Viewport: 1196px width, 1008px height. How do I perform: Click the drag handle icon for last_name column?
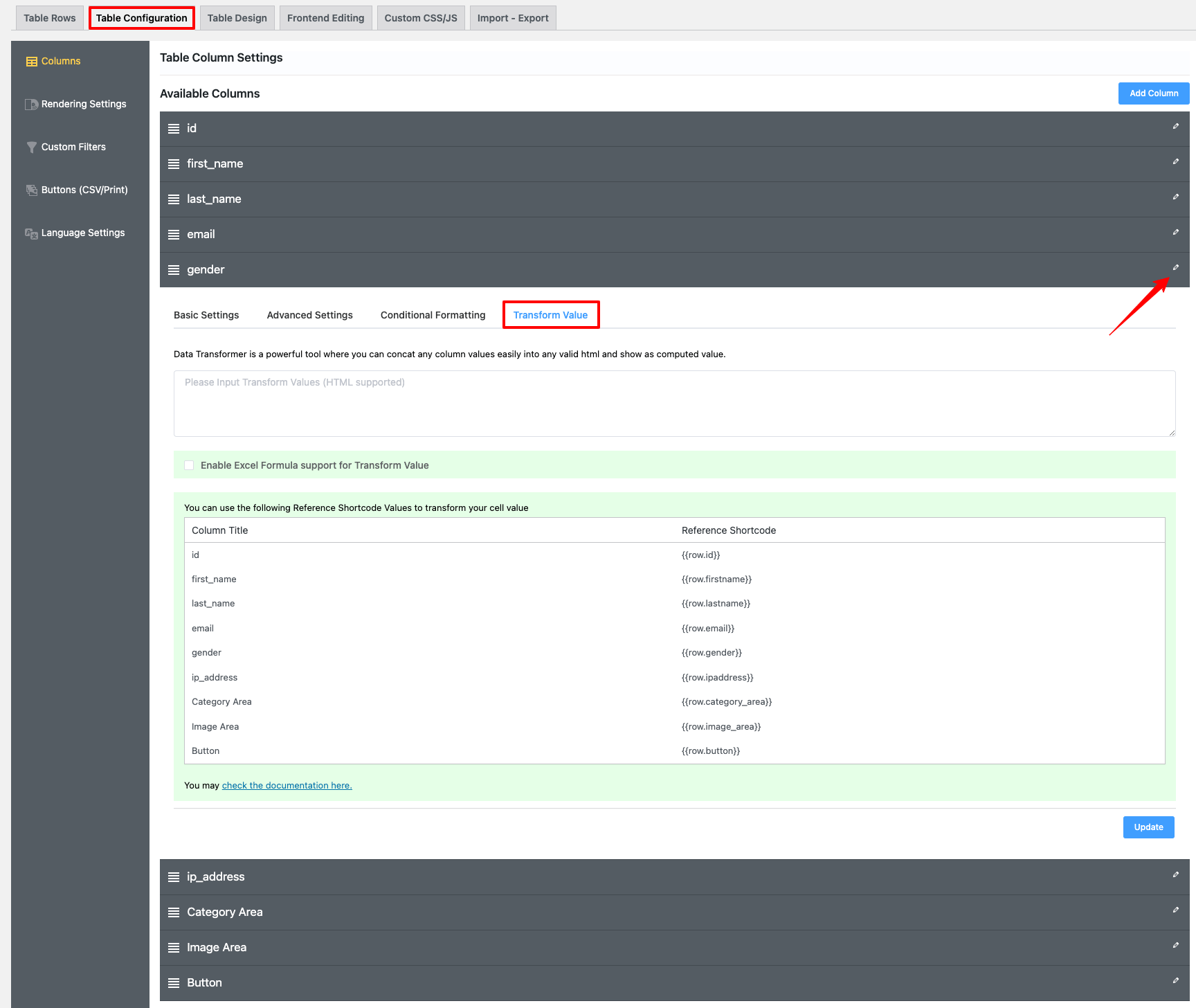pos(174,199)
